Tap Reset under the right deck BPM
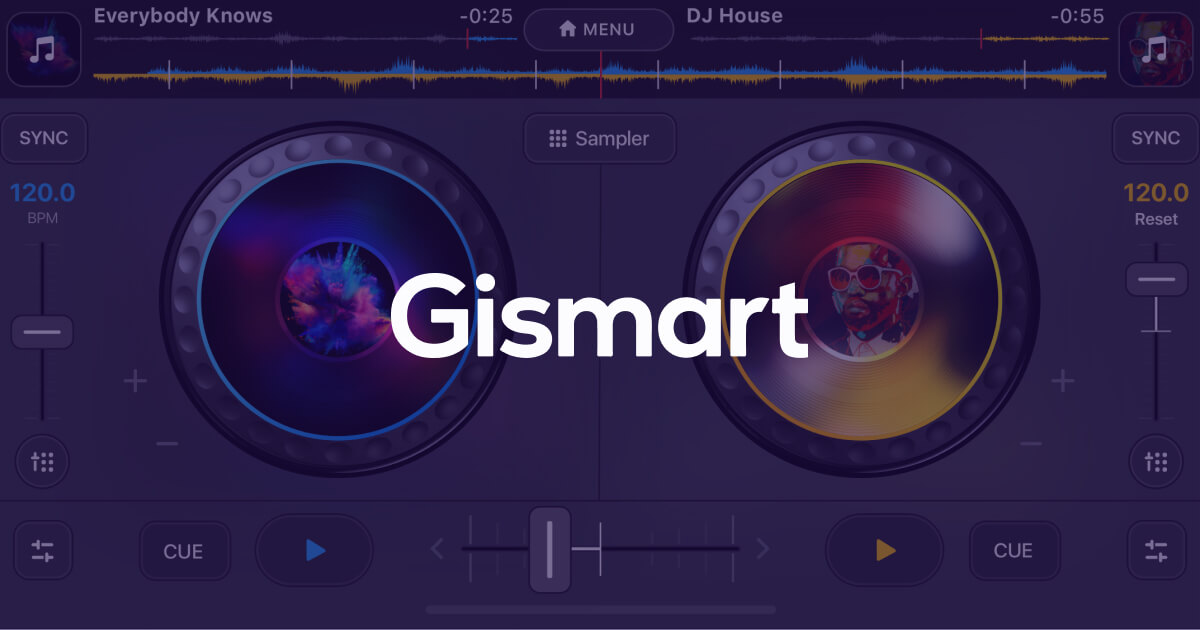1200x630 pixels. pos(1156,219)
